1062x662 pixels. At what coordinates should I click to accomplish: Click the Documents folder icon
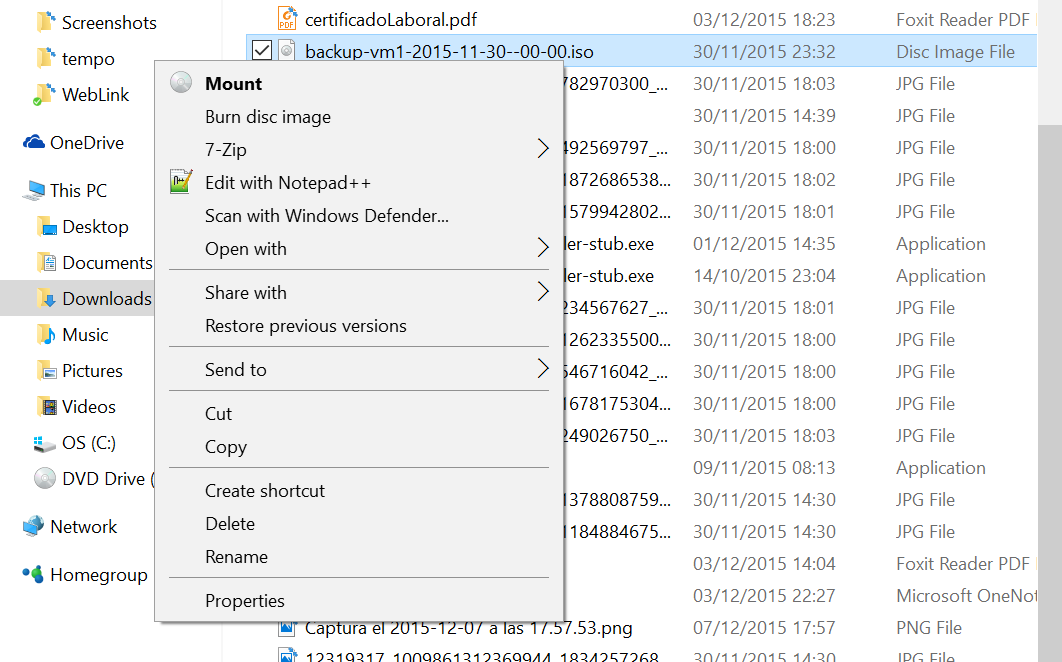point(47,262)
